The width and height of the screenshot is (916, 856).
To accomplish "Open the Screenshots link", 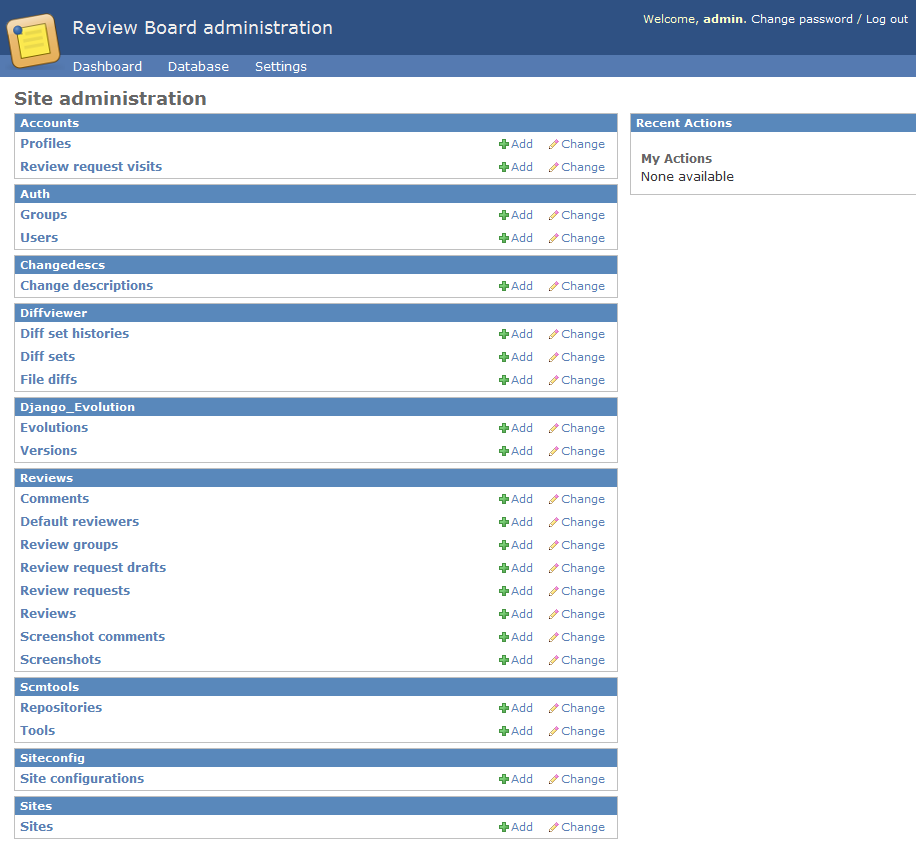I will [61, 660].
